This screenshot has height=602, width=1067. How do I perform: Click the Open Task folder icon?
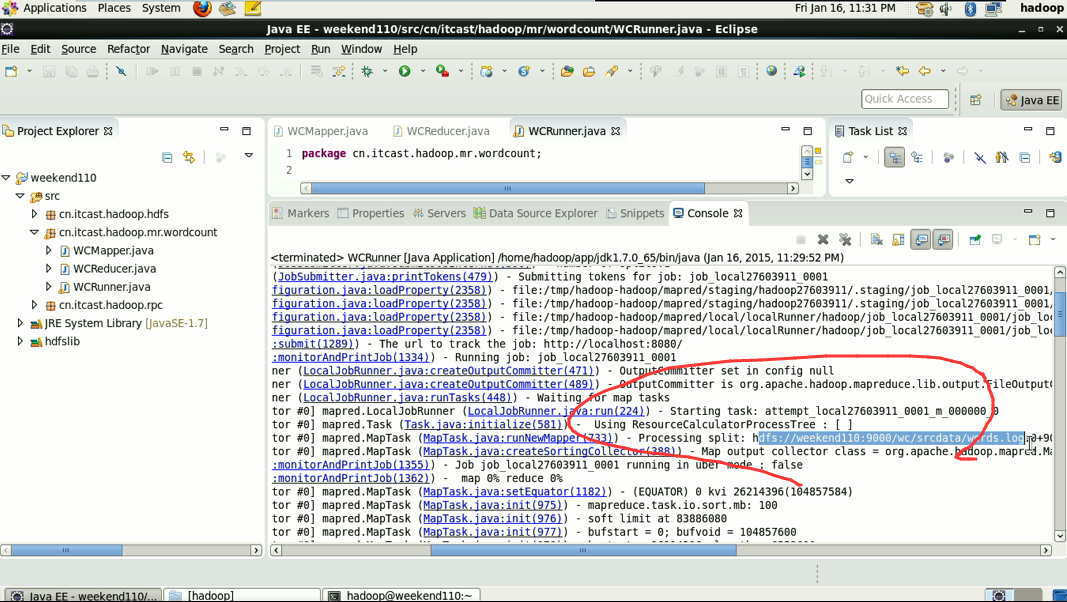point(589,71)
